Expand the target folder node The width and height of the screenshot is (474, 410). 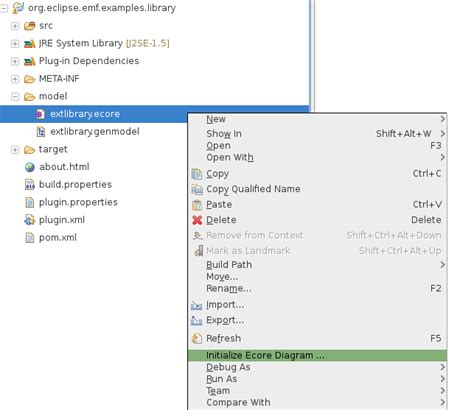click(x=15, y=150)
